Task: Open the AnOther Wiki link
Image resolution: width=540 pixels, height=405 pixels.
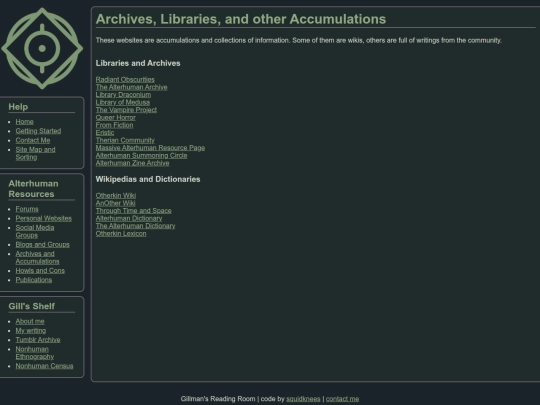Action: 115,203
